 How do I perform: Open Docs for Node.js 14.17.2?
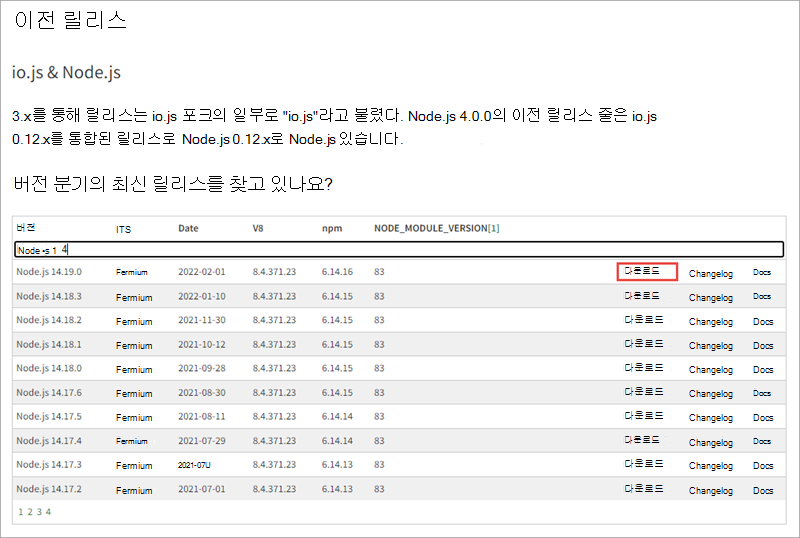[x=763, y=491]
